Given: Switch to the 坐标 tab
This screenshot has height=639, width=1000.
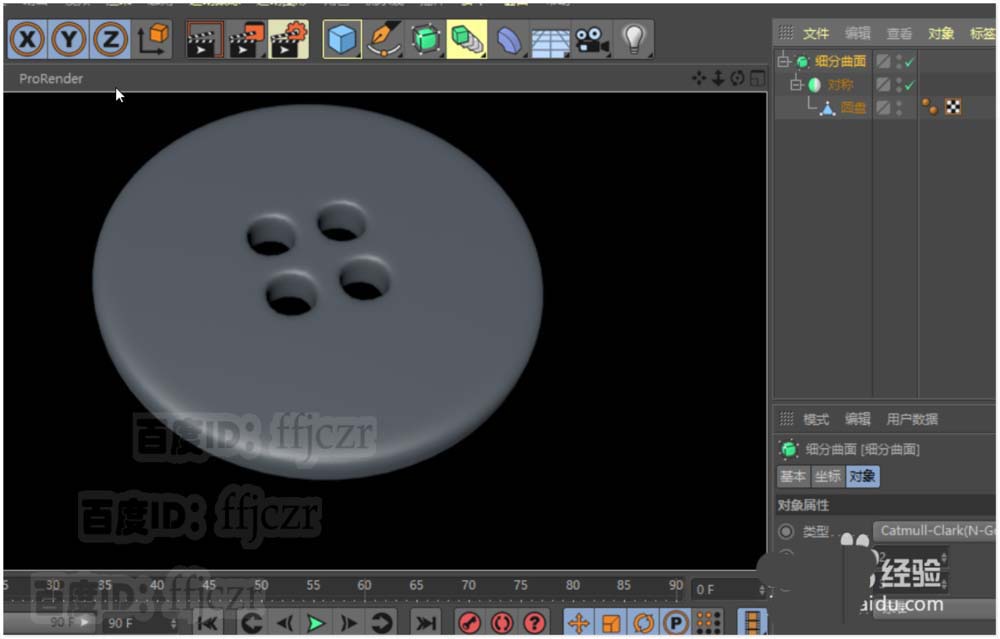Looking at the screenshot, I should tap(827, 477).
